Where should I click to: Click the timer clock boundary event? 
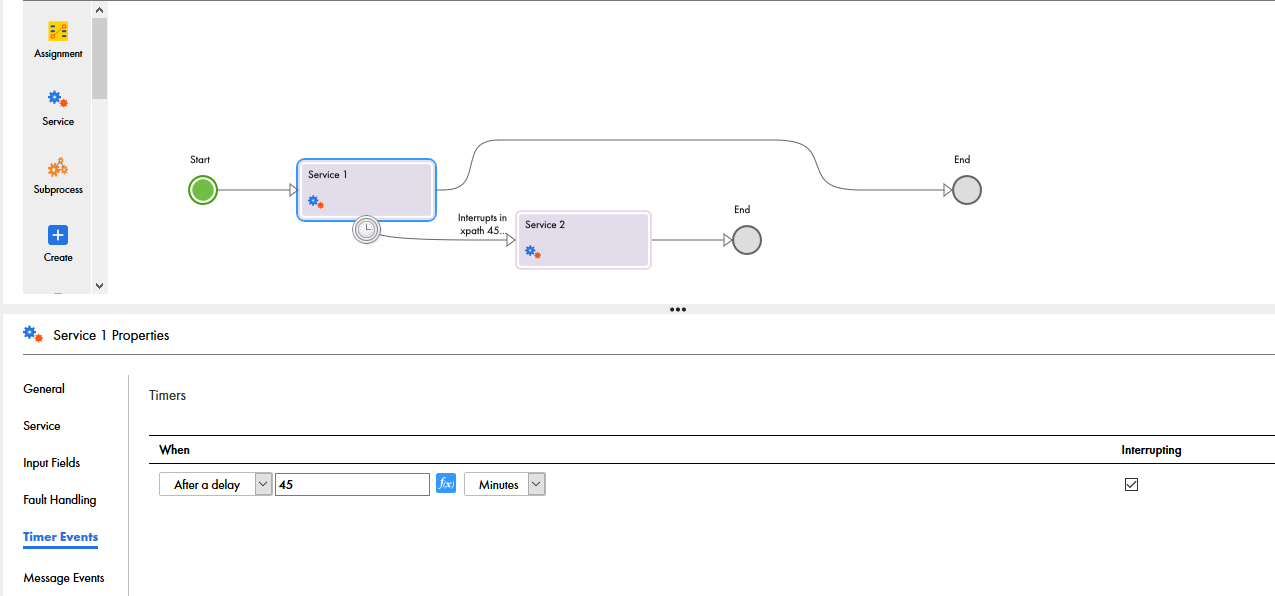367,230
